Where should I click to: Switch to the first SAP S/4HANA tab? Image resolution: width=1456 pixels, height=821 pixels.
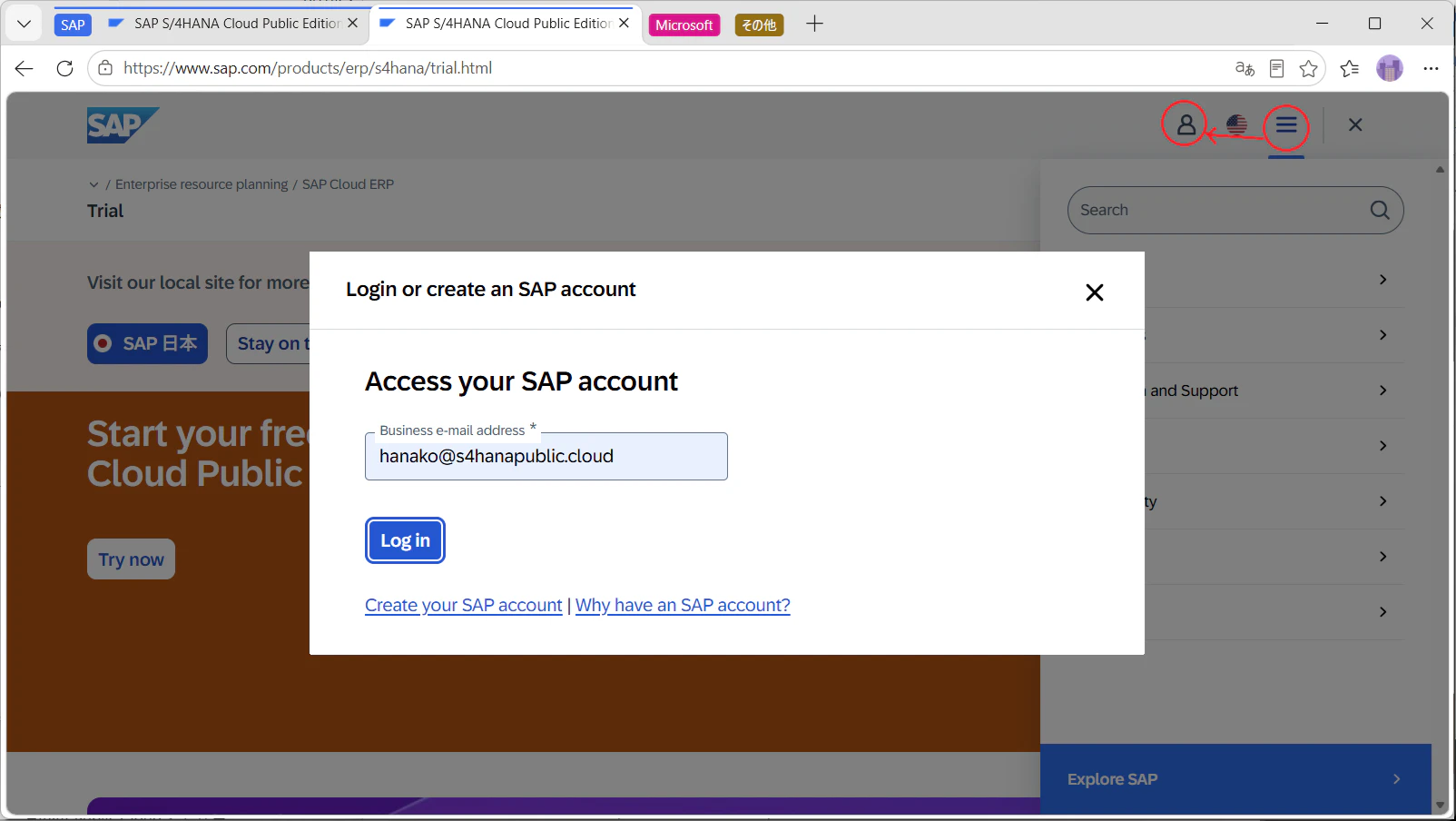coord(236,24)
